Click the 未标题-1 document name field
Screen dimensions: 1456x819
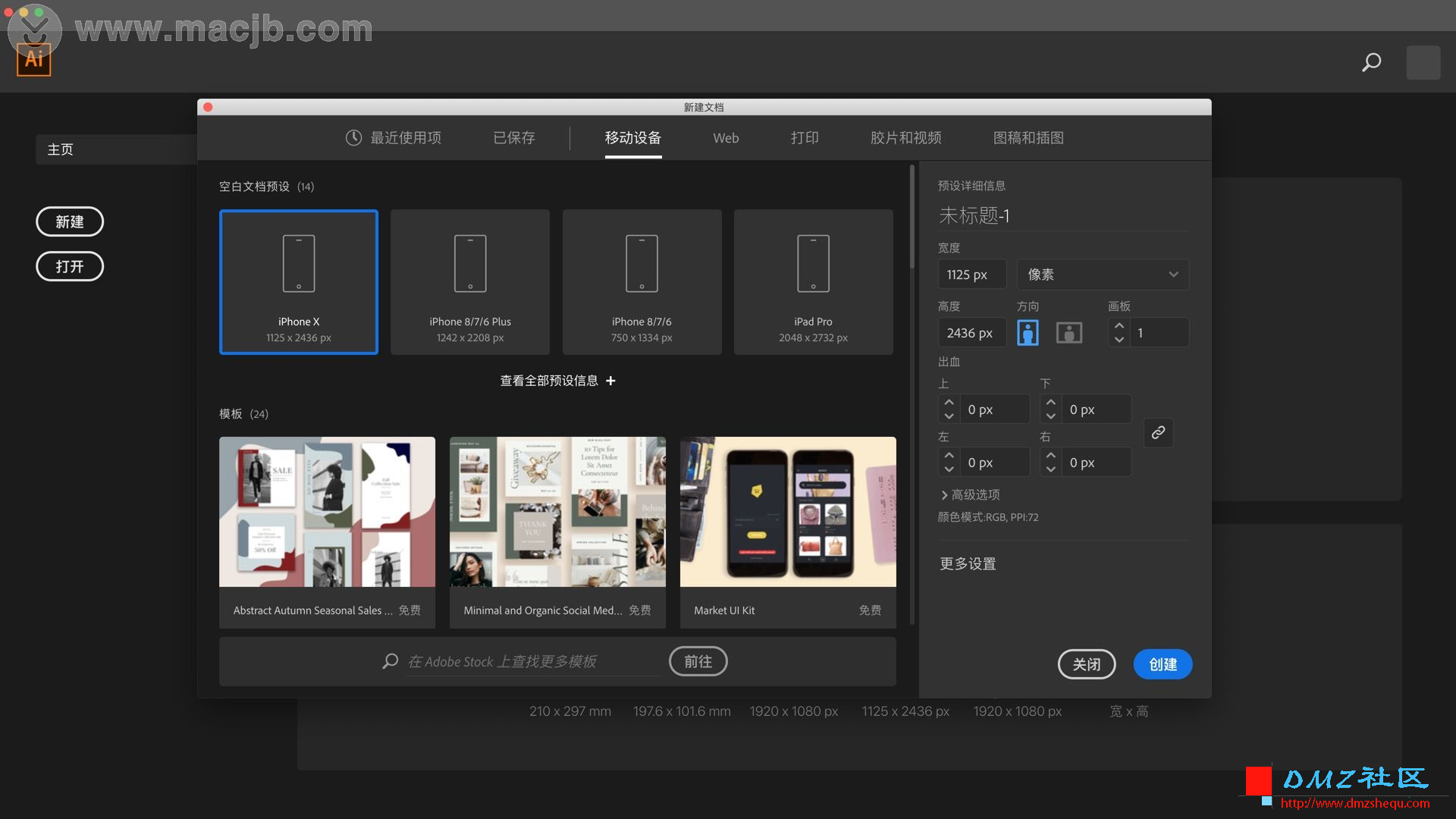pyautogui.click(x=1063, y=215)
